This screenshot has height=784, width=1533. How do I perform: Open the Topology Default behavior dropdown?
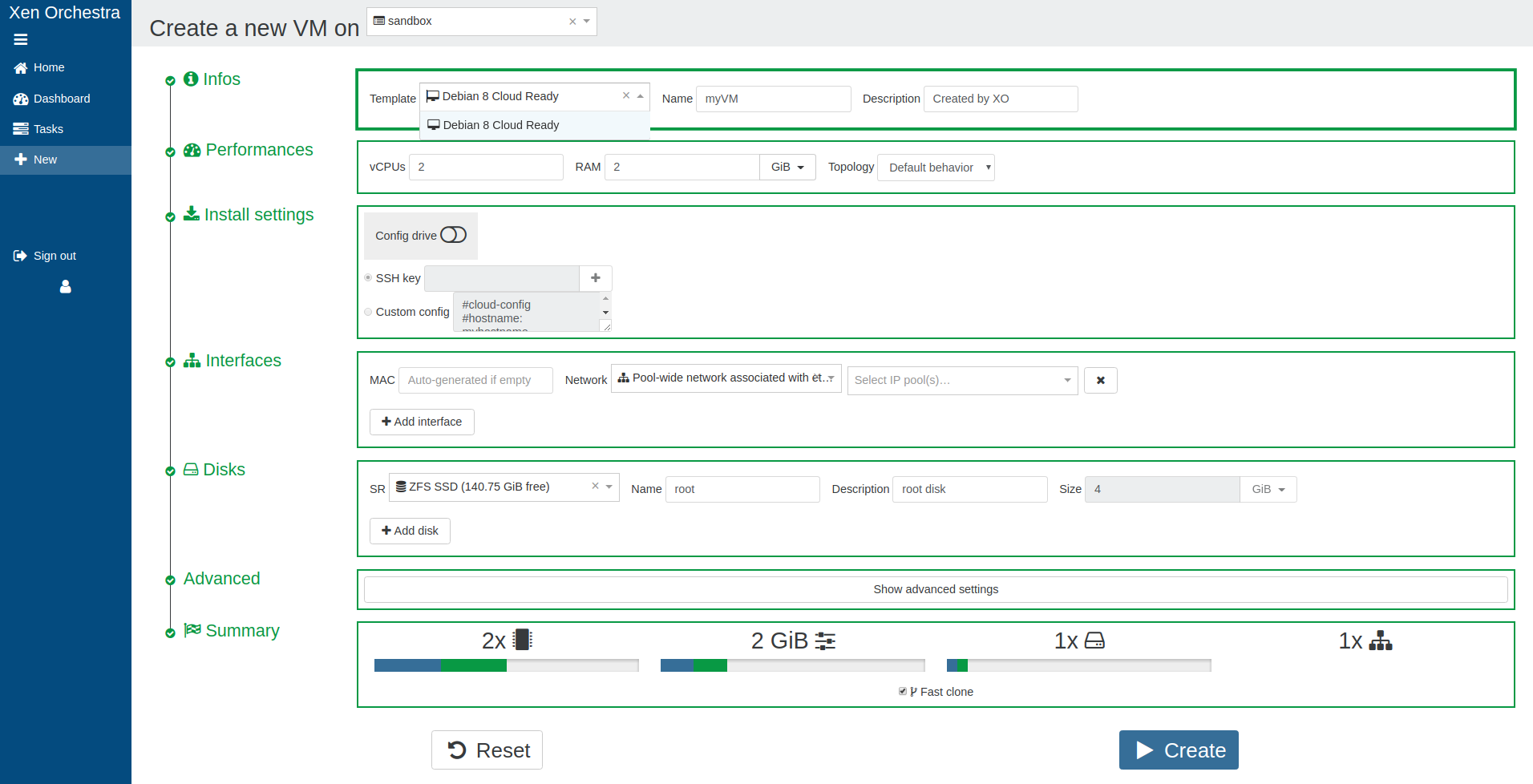coord(936,168)
